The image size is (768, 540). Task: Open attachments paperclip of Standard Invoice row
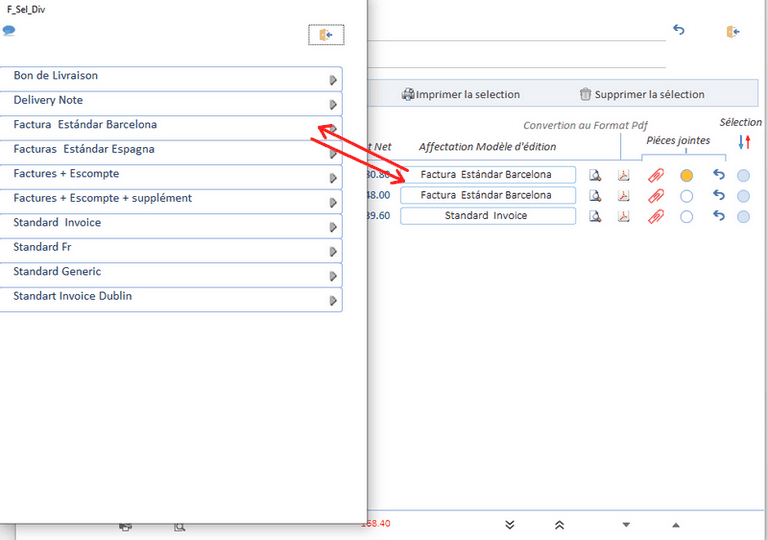coord(656,216)
